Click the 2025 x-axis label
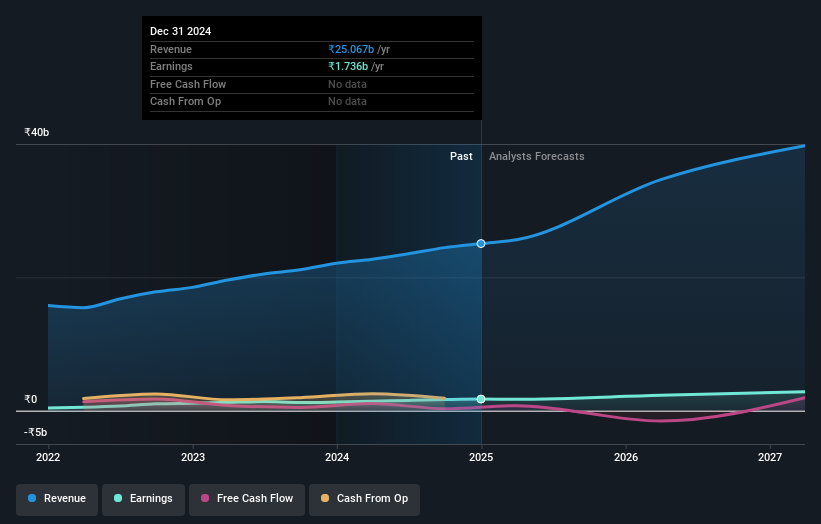 (x=481, y=457)
